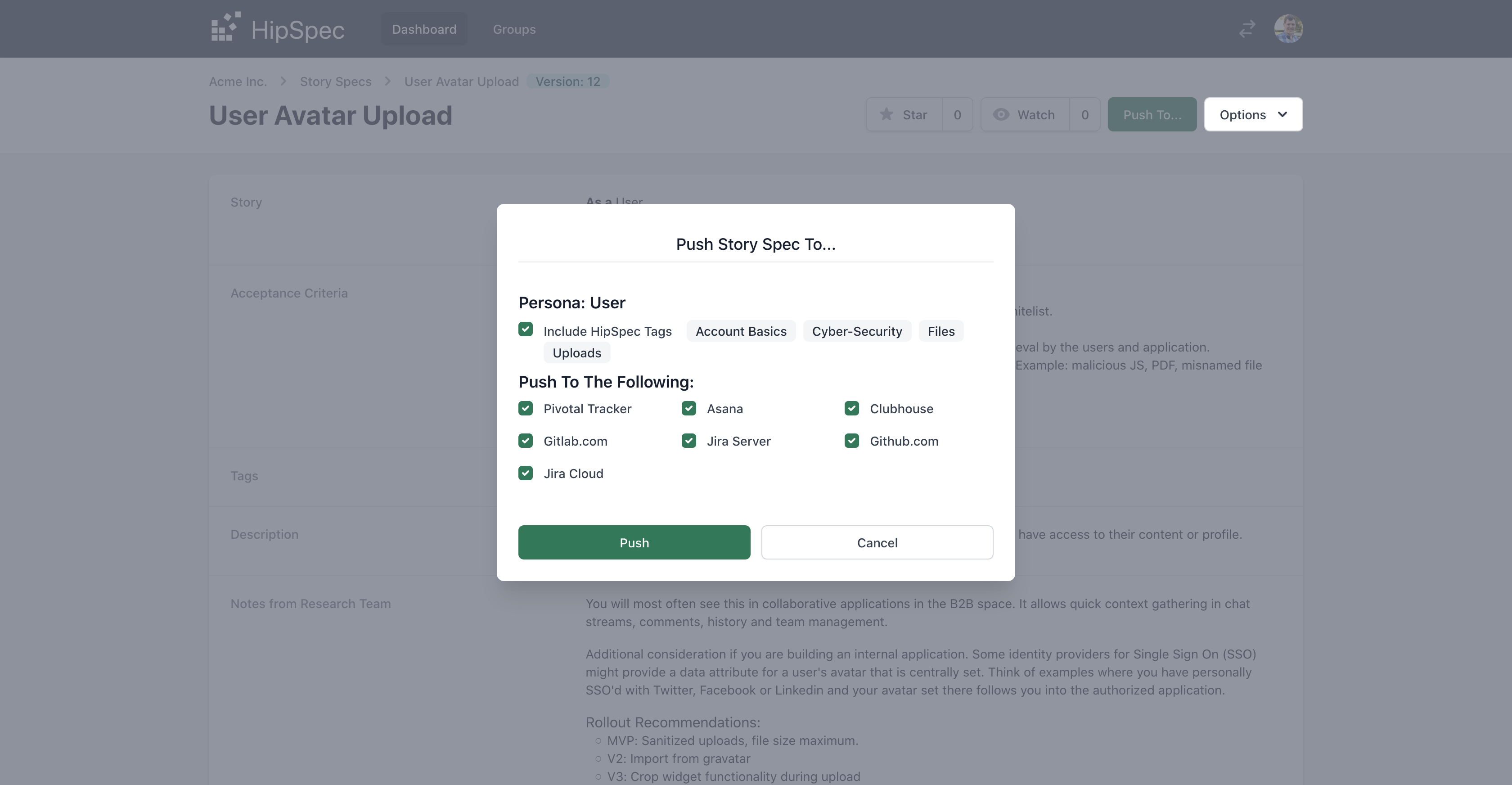Uncheck the Pivotal Tracker checkbox
Screen dimensions: 1512x785
[525, 409]
